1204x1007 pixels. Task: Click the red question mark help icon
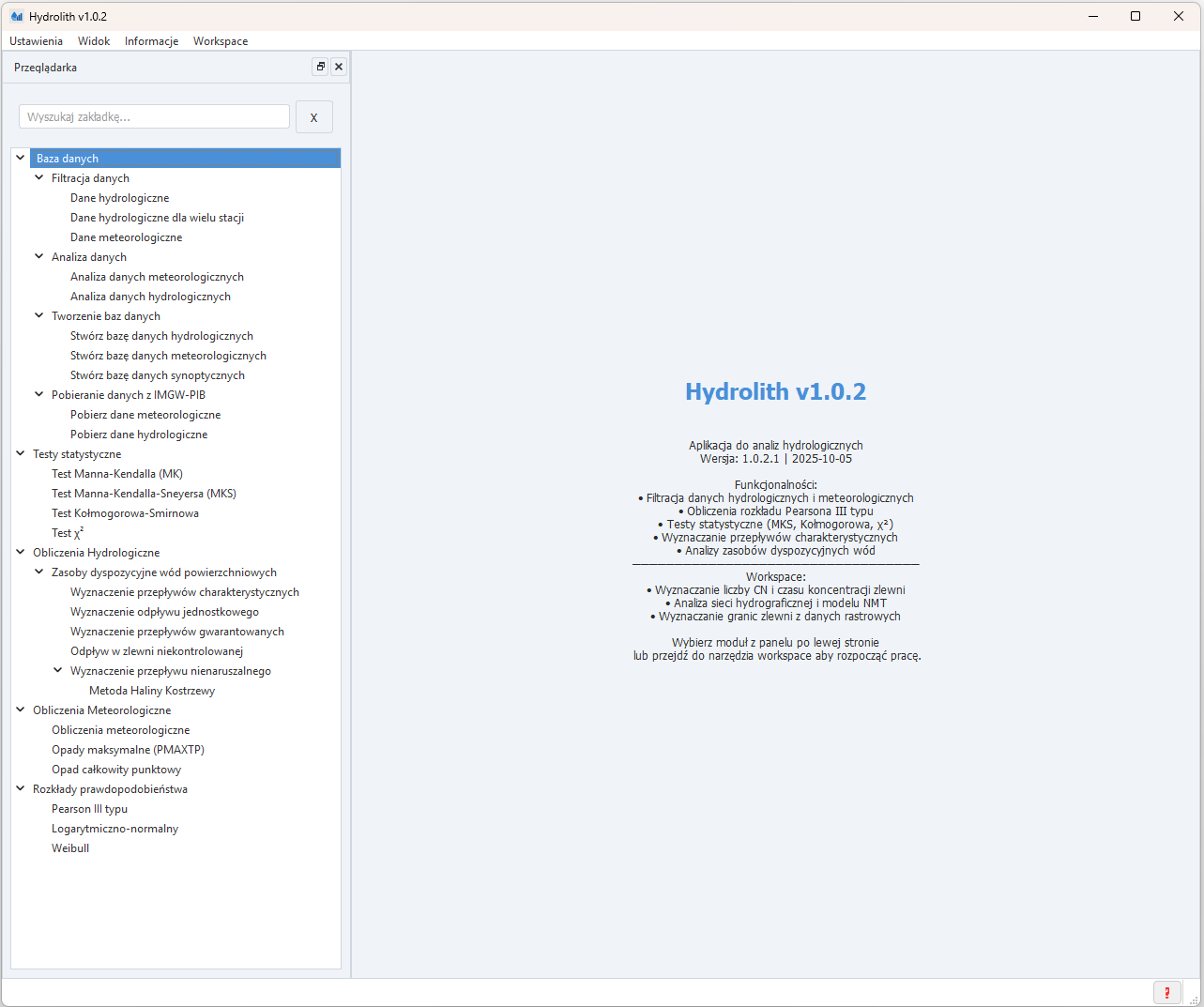click(1166, 992)
